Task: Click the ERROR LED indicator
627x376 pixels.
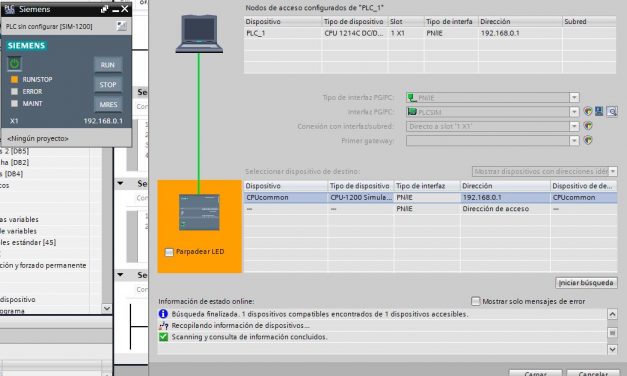Action: [x=14, y=91]
